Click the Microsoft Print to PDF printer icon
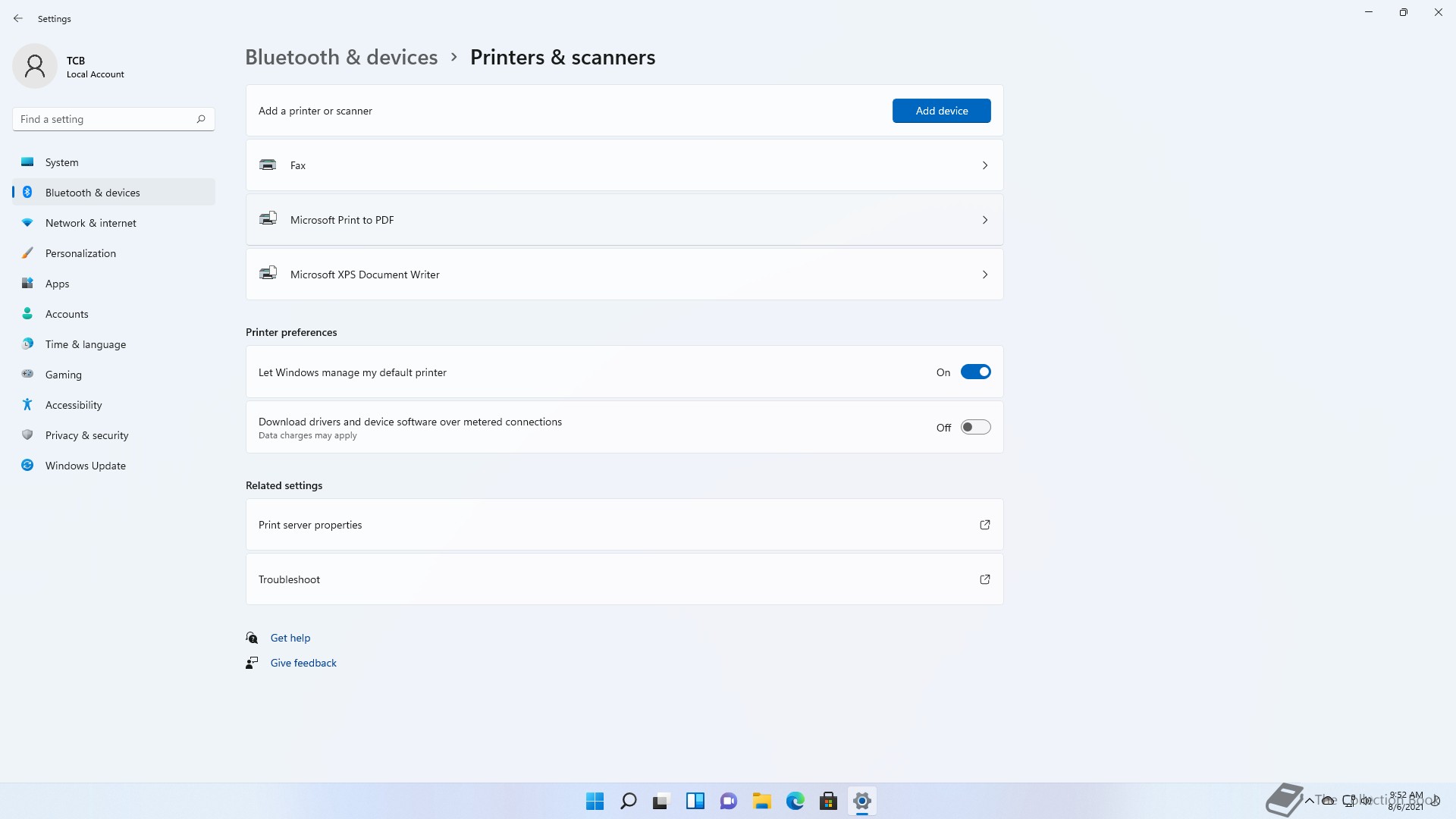The width and height of the screenshot is (1456, 819). [x=268, y=219]
